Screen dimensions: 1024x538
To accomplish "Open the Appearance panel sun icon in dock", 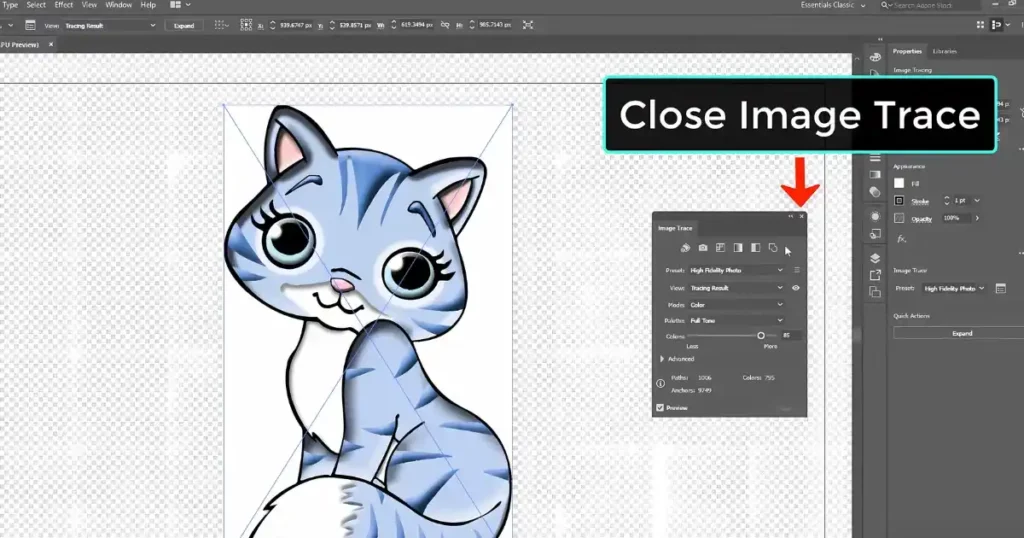I will pos(875,216).
